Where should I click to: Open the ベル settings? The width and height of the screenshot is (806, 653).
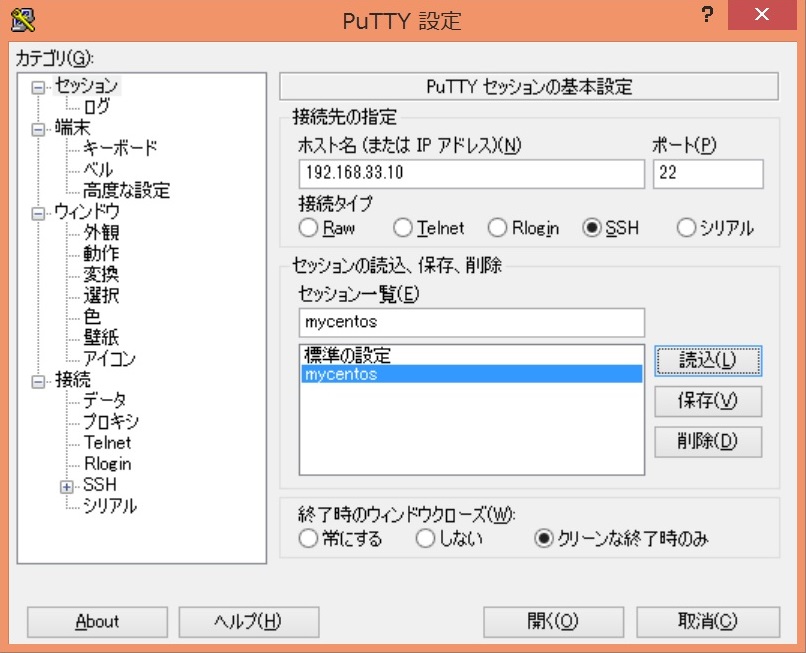[x=98, y=169]
